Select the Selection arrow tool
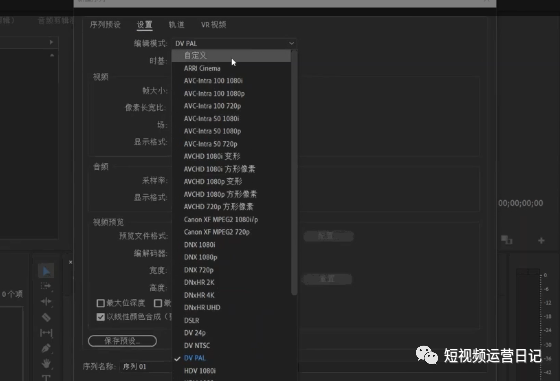 (x=46, y=271)
